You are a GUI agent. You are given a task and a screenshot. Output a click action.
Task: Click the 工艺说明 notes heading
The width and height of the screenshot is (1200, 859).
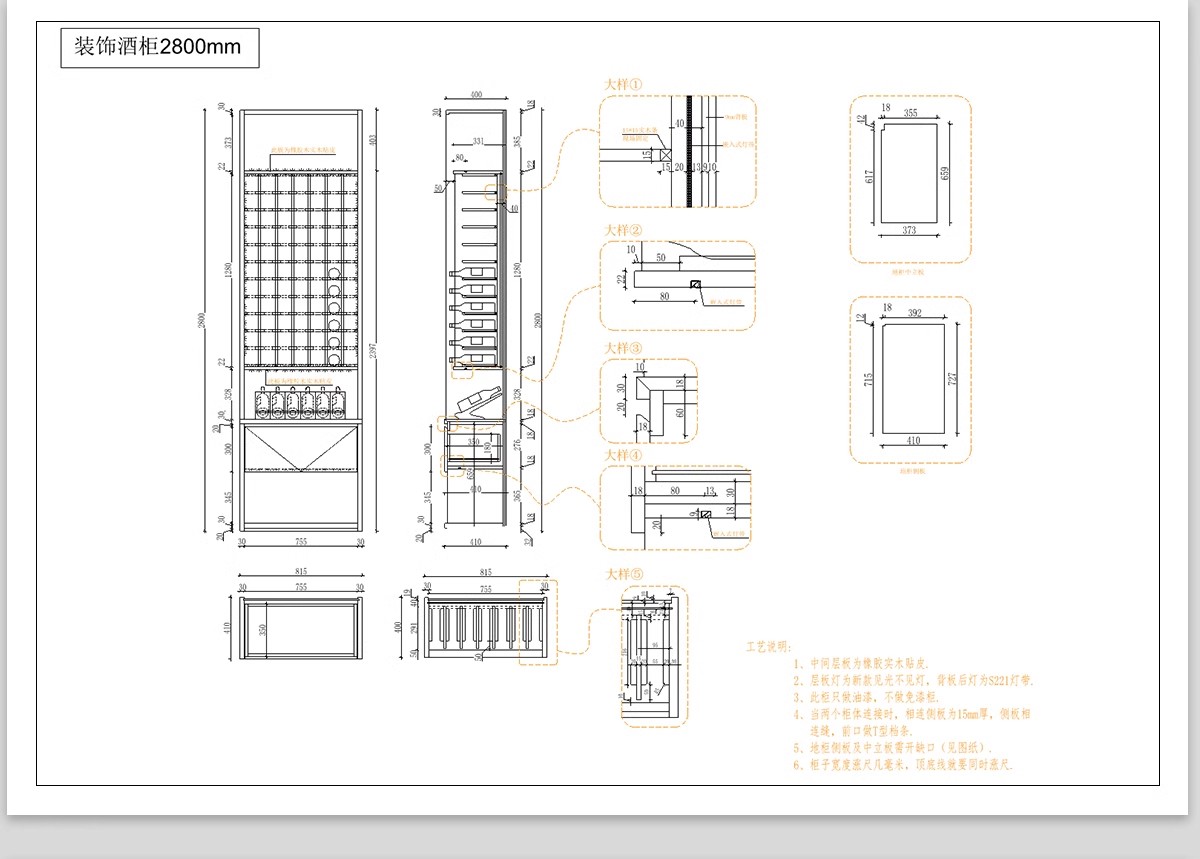768,646
